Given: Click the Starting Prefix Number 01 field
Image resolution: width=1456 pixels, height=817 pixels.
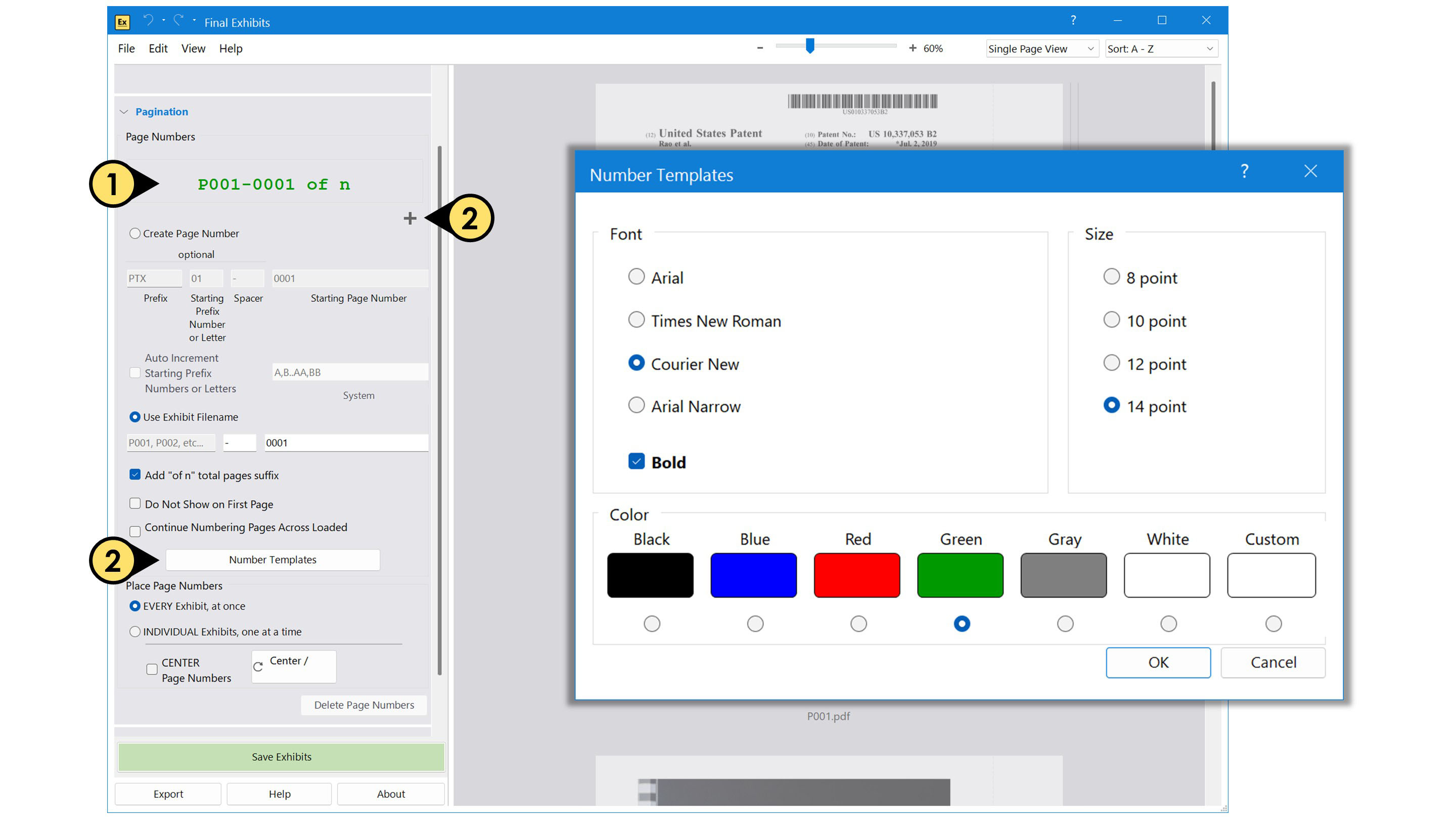Looking at the screenshot, I should (206, 278).
